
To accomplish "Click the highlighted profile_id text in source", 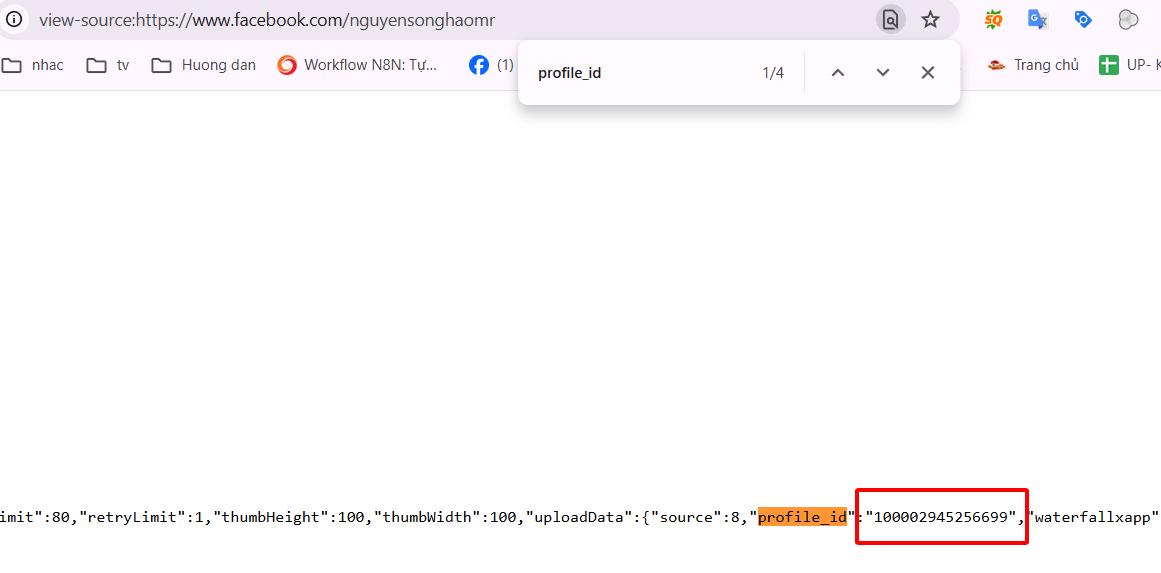I will point(802,517).
